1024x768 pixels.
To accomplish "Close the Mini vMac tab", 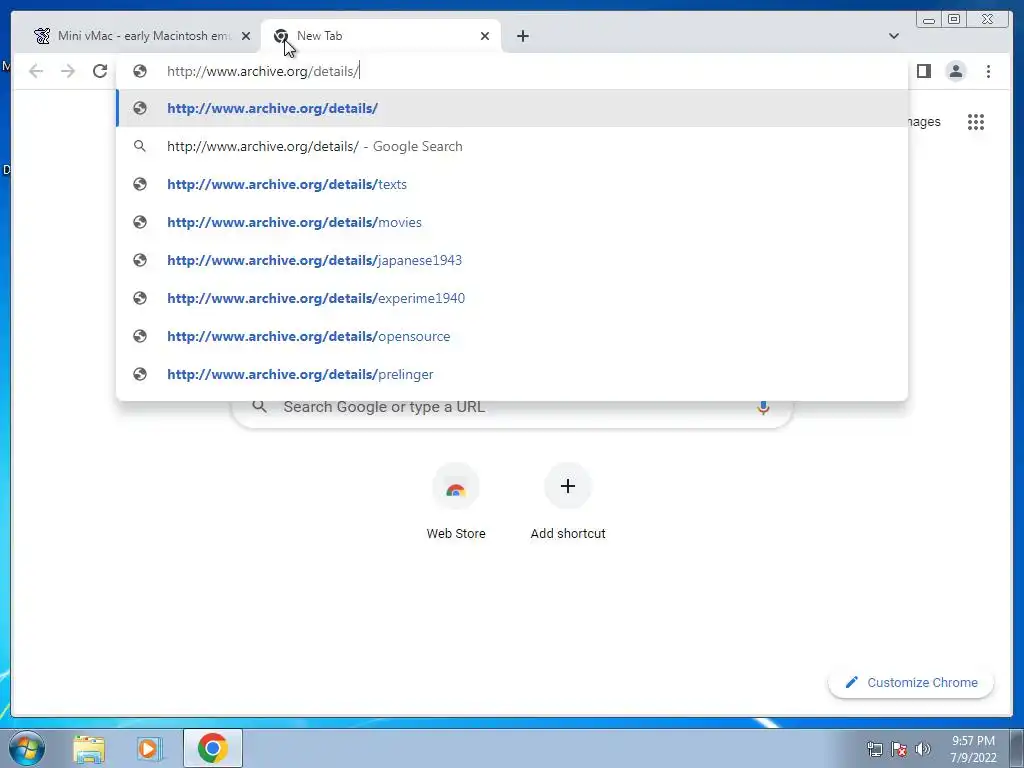I will pyautogui.click(x=246, y=36).
